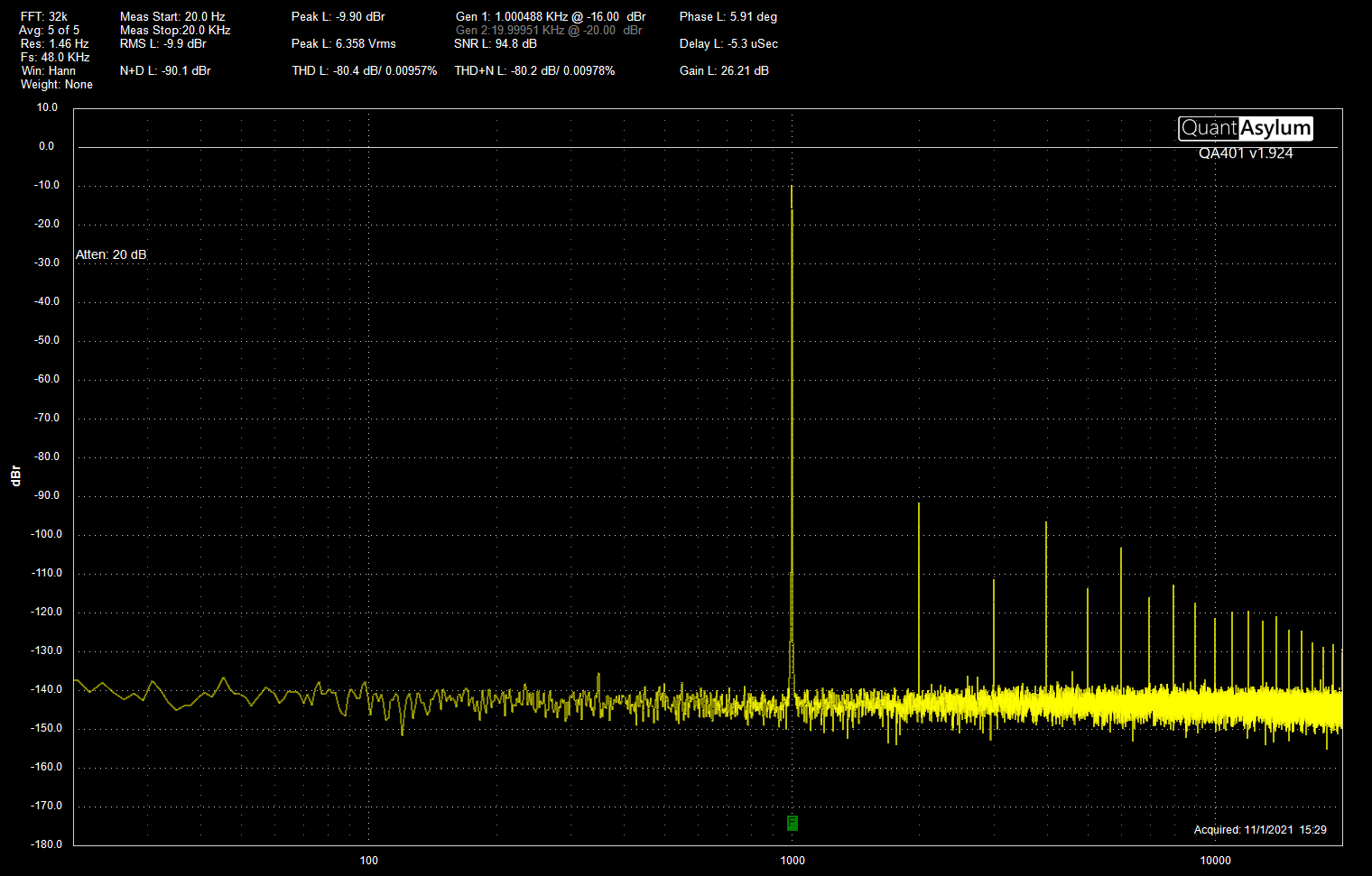Click the 'THD+N L: -80.2 dB/ 0.00978%' readout
This screenshot has width=1372, height=876.
pos(534,70)
